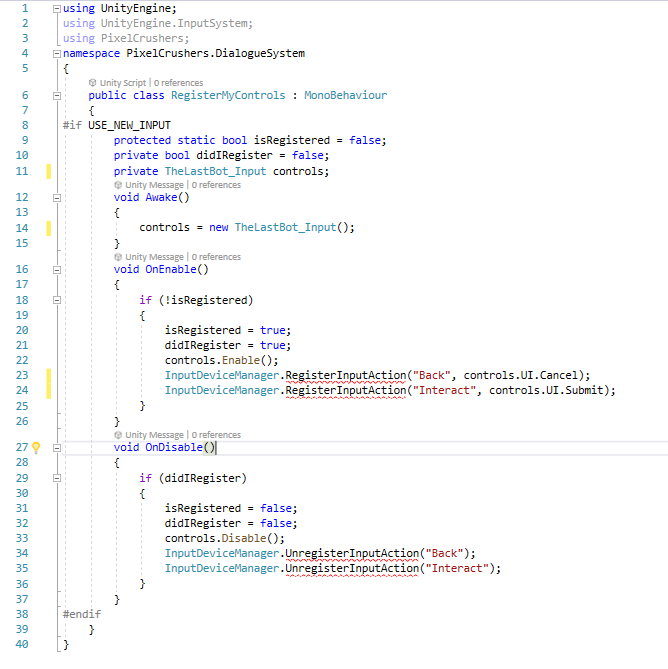
Task: Open '0 references' CodeLens above OnDisable
Action: point(216,435)
